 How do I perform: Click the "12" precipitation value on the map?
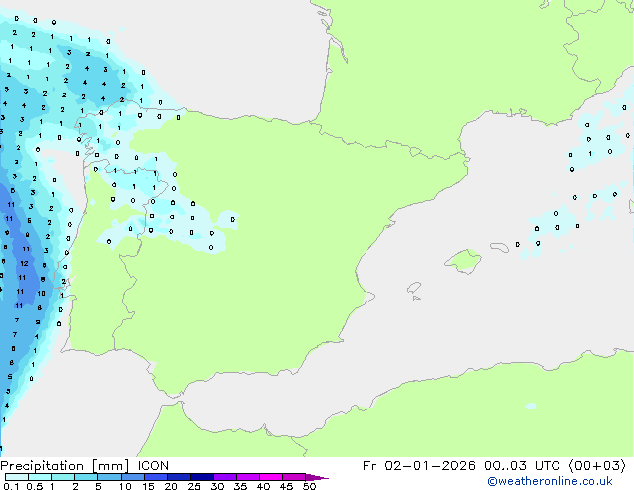pos(24,263)
